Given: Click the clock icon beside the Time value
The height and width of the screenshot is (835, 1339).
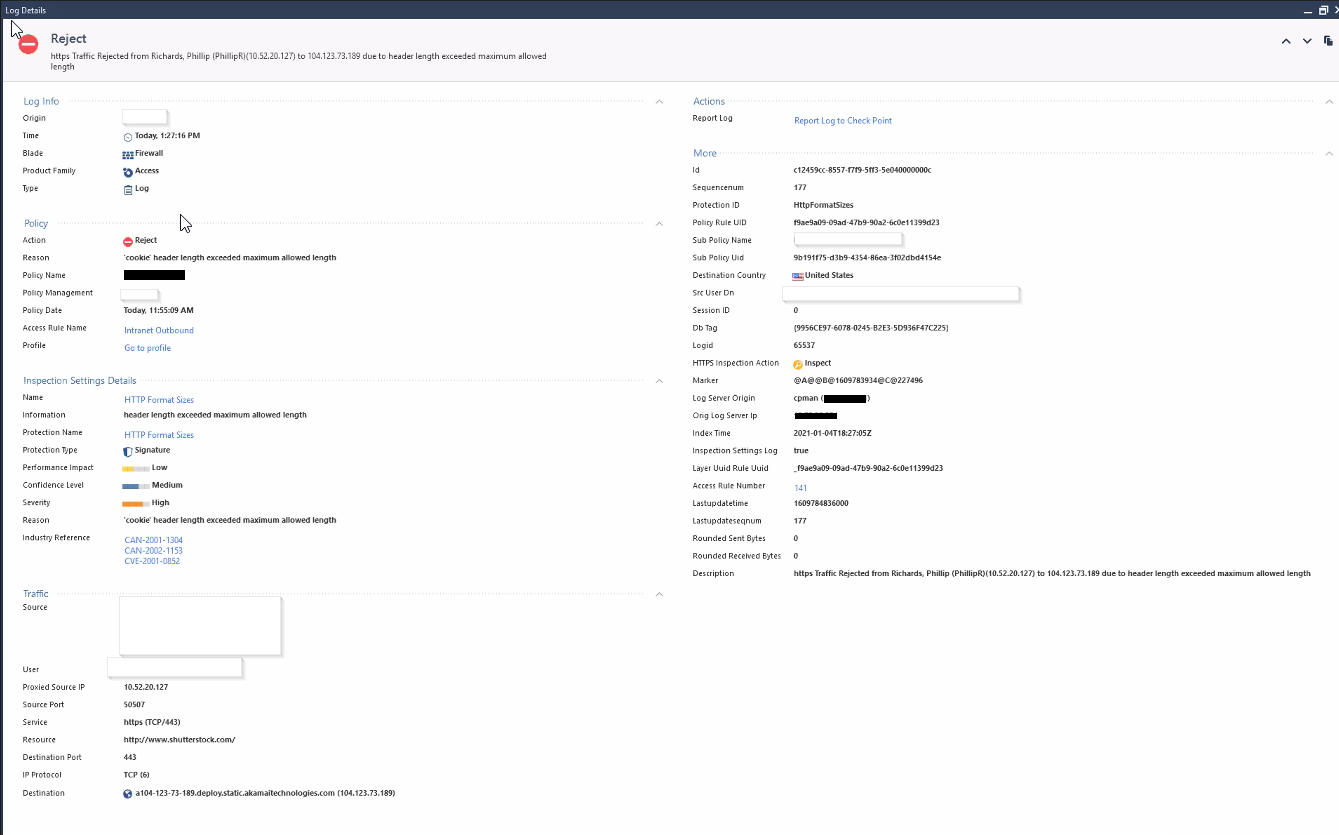Looking at the screenshot, I should (128, 136).
